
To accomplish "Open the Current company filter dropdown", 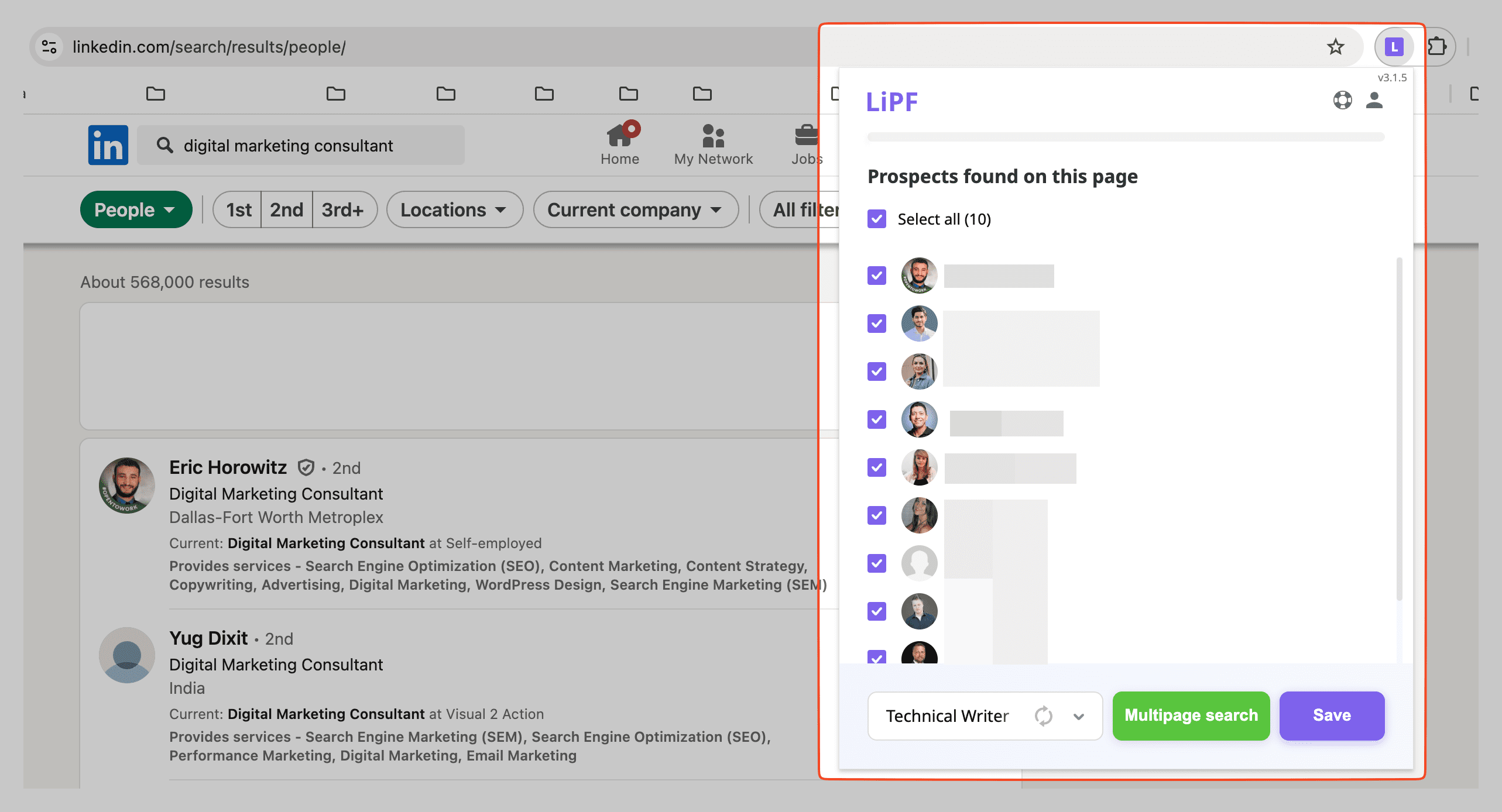I will tap(635, 209).
